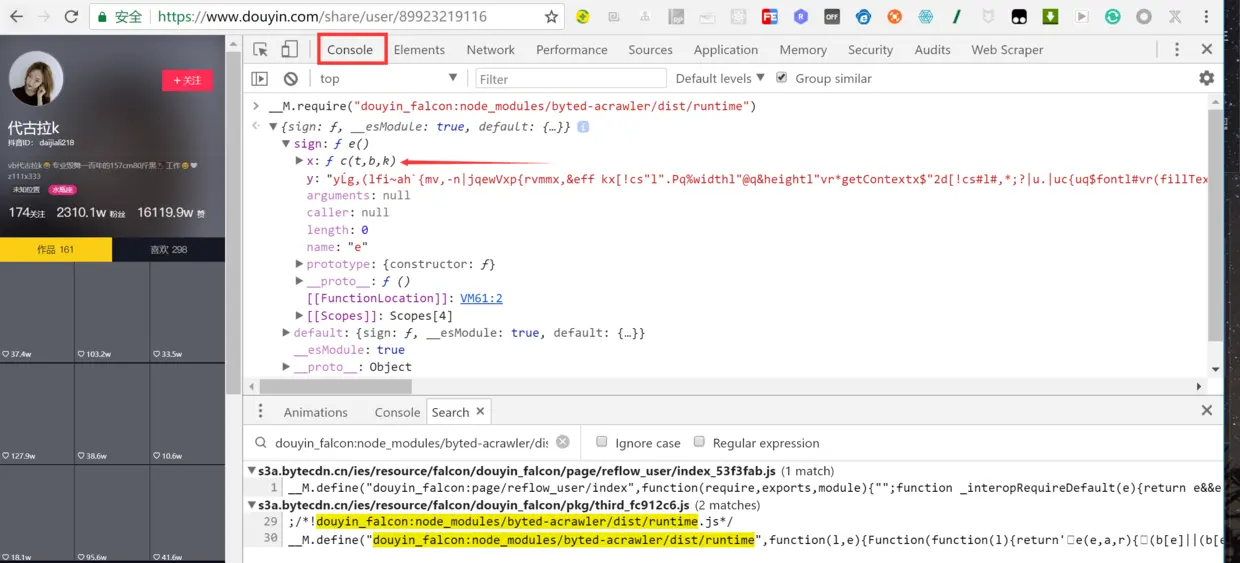Viewport: 1240px width, 563px height.
Task: Close the Search drawer tab
Action: coord(480,411)
